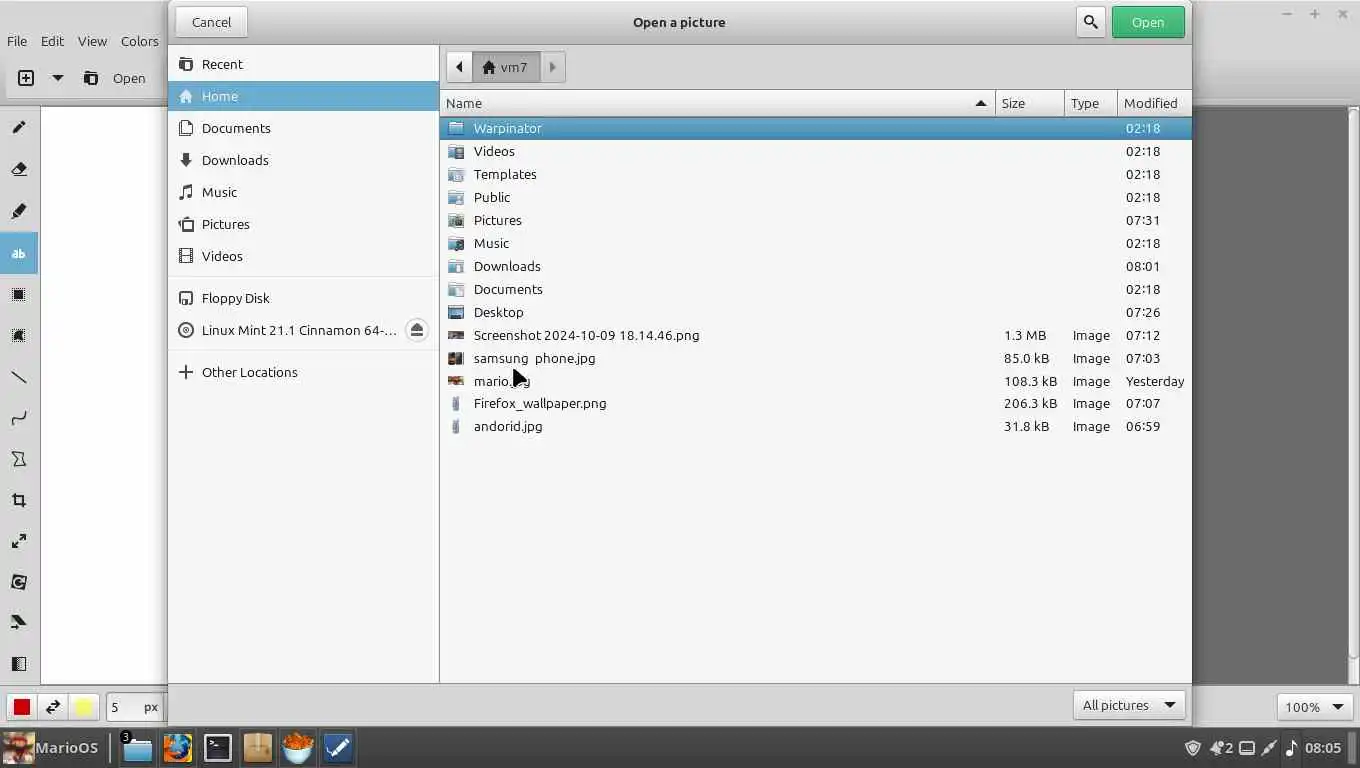
Task: Select the file andorid.jpg
Action: pos(816,426)
